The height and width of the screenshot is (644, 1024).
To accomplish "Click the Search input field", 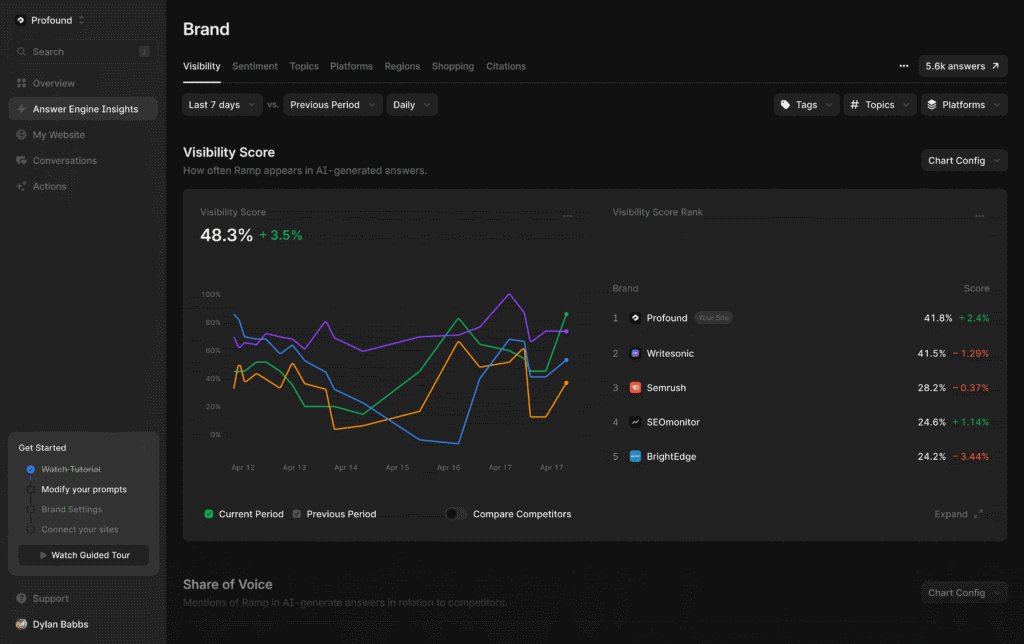I will (x=82, y=52).
